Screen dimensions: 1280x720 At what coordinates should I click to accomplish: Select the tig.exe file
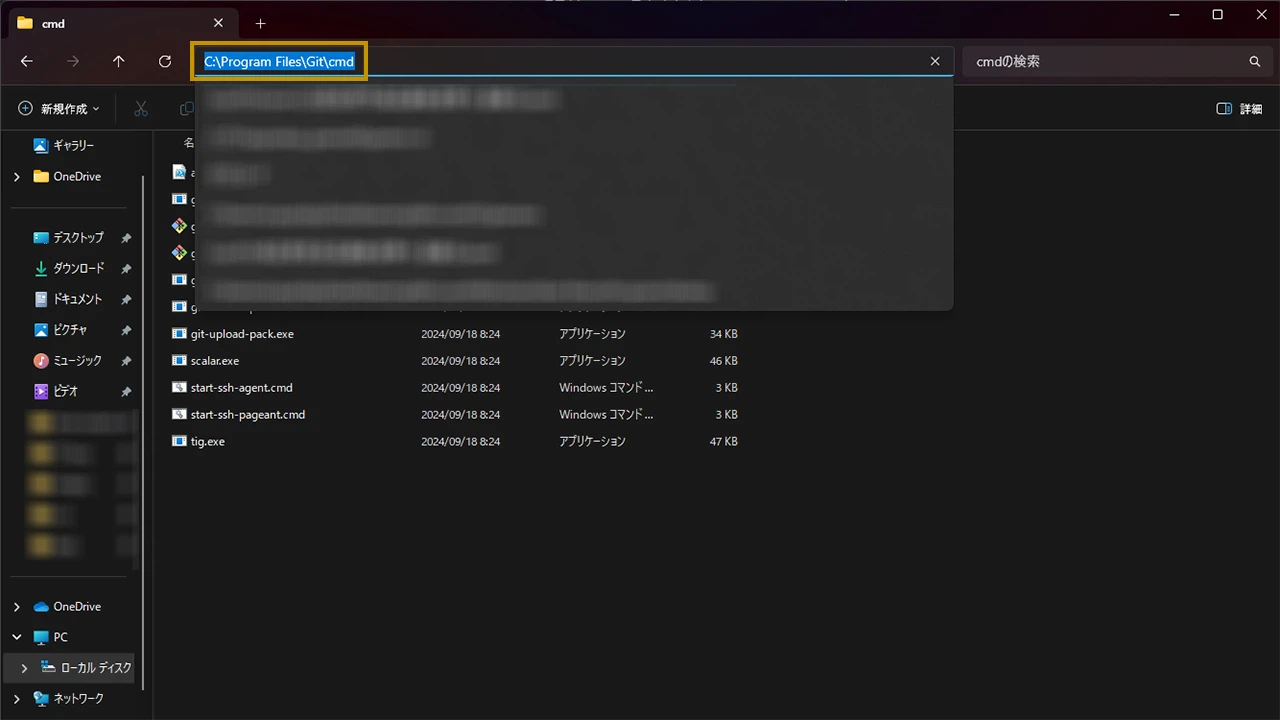(208, 441)
